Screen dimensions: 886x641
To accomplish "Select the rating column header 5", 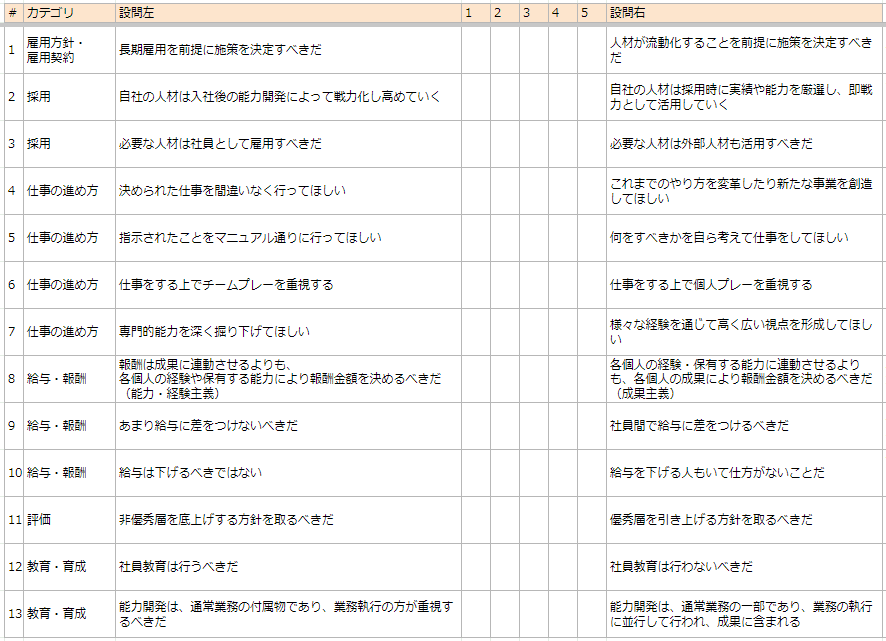I will point(592,13).
